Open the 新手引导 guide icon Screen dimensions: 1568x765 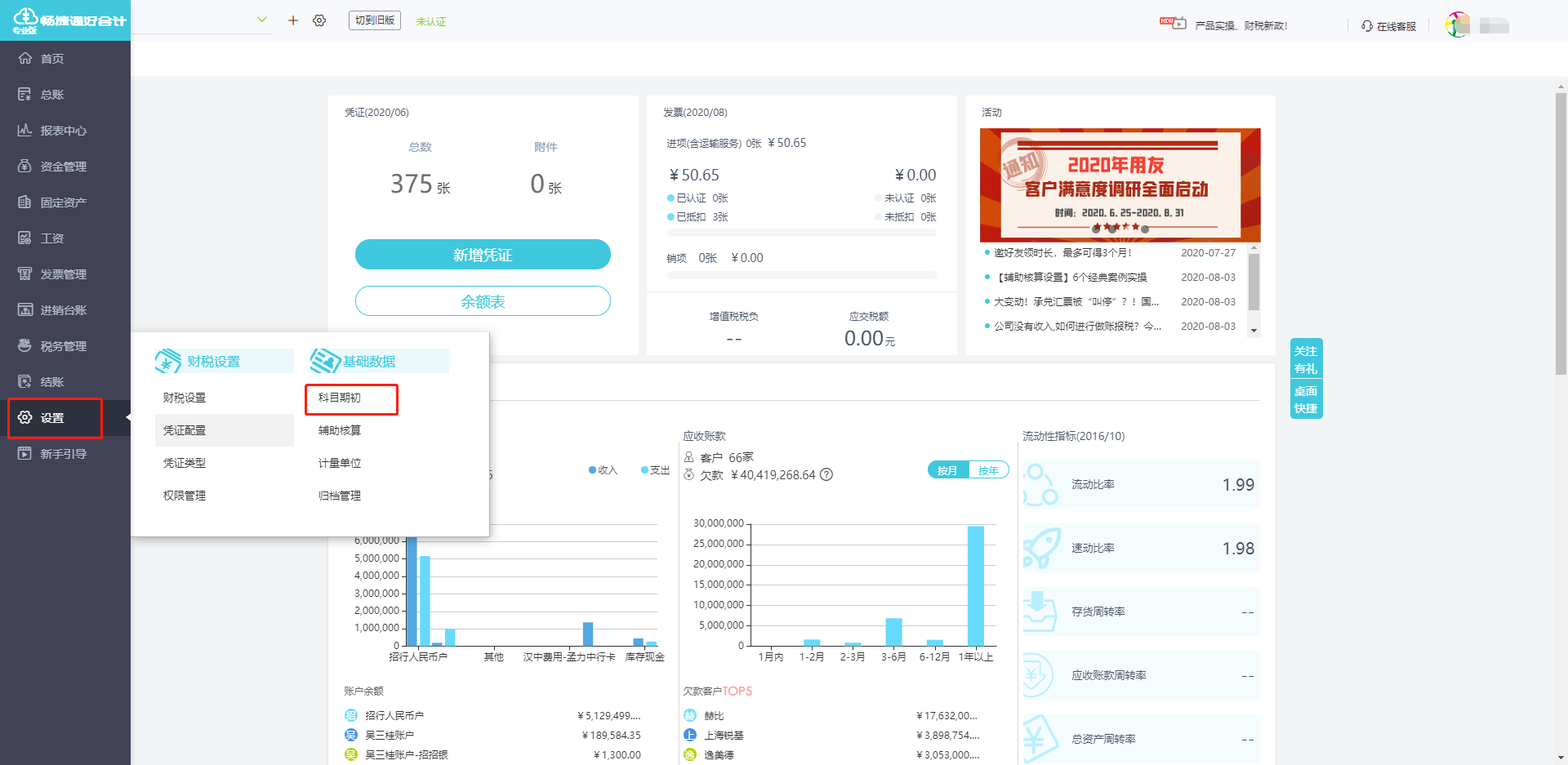pos(25,453)
